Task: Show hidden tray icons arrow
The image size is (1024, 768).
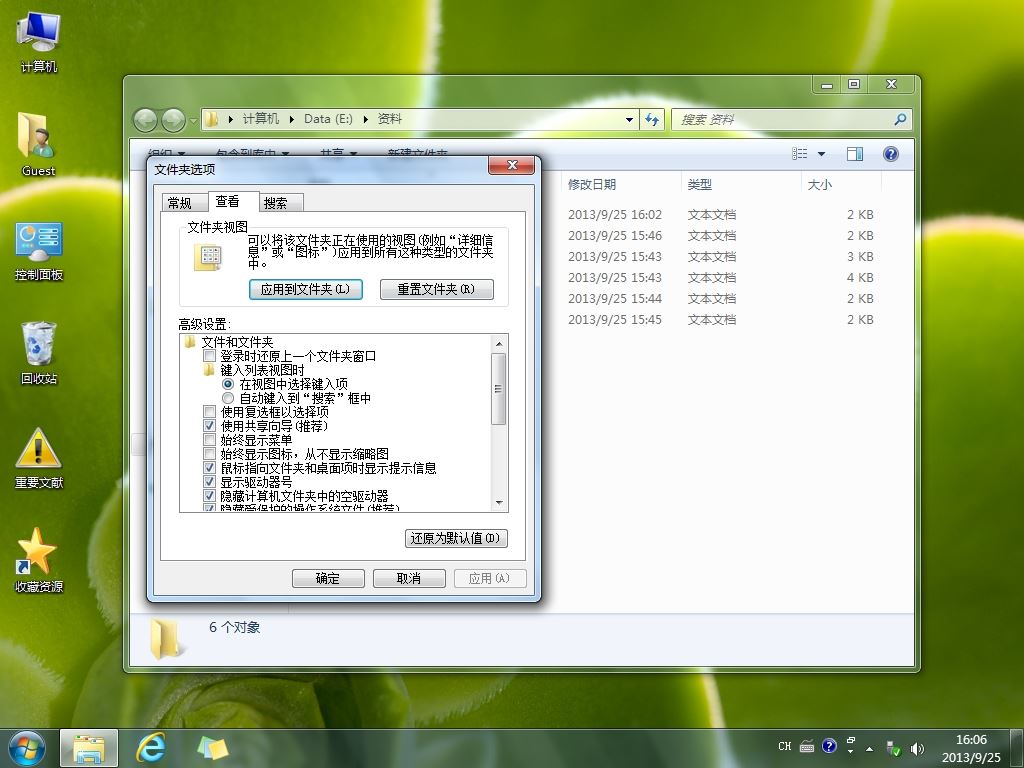Action: [x=869, y=749]
